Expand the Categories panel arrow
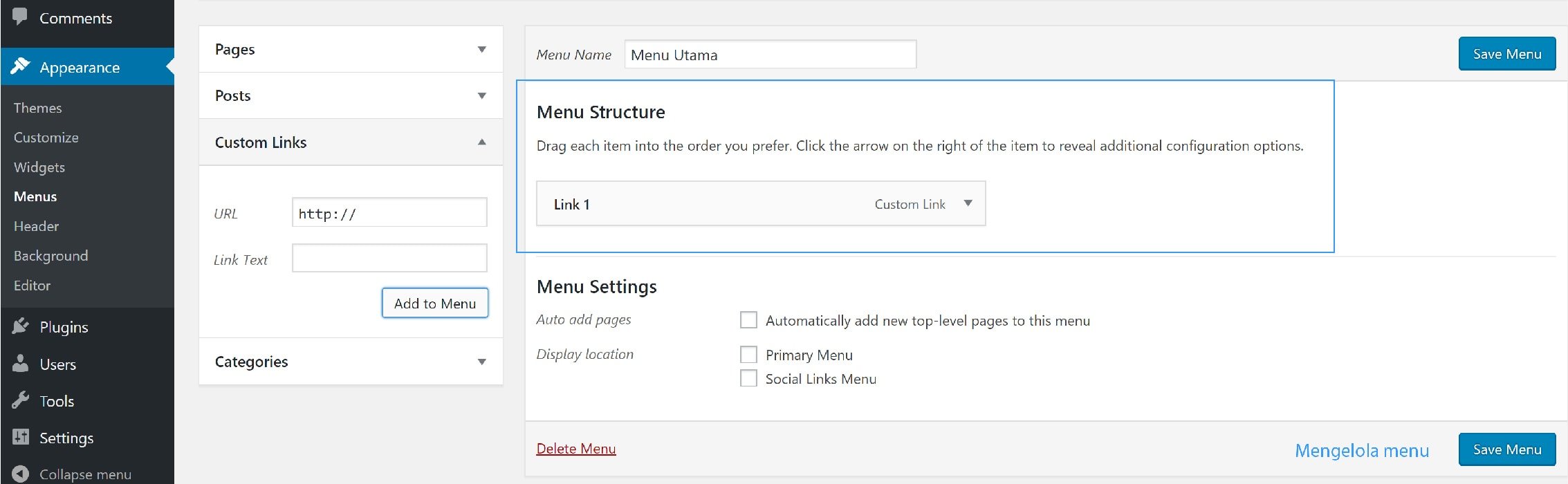The height and width of the screenshot is (484, 1568). [x=482, y=362]
